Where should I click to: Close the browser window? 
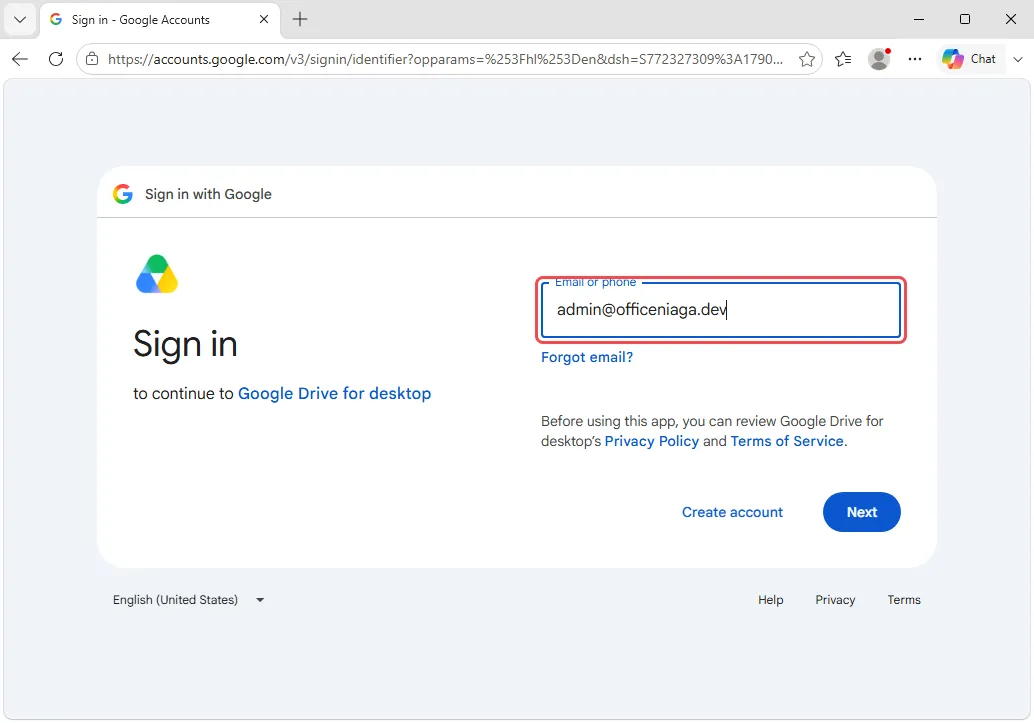point(1010,20)
